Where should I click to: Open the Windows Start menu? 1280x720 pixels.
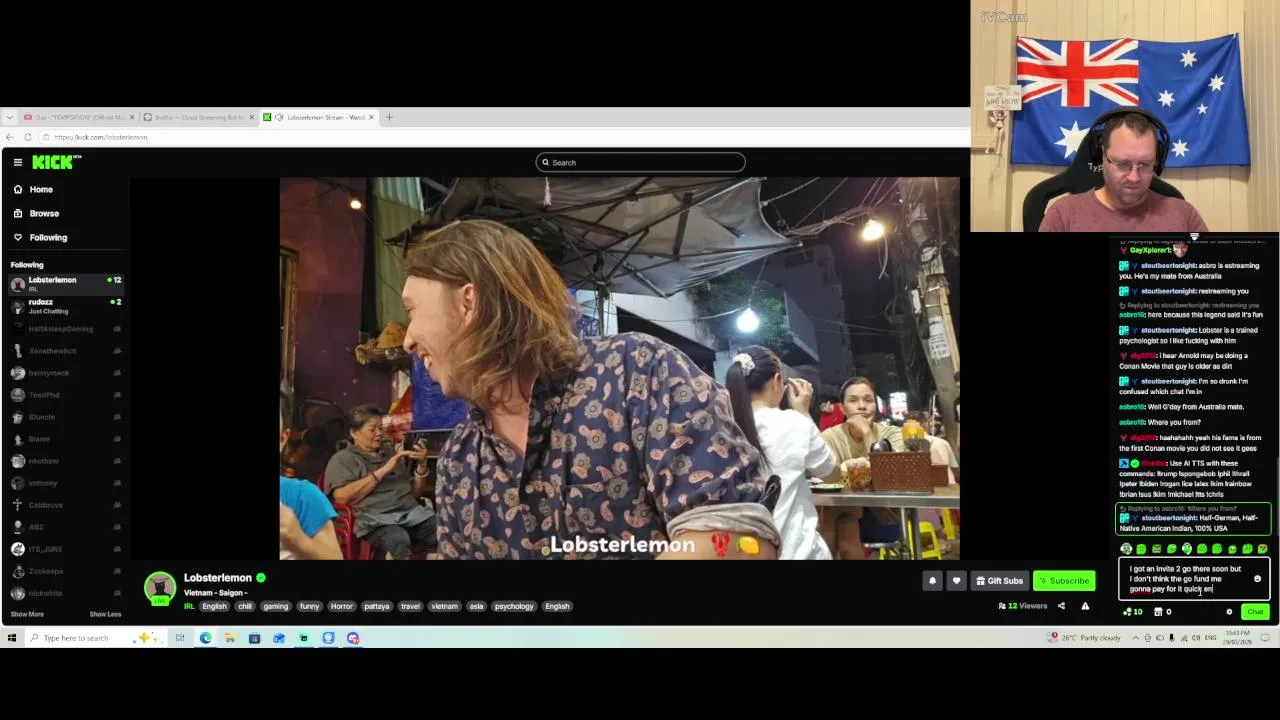point(12,638)
